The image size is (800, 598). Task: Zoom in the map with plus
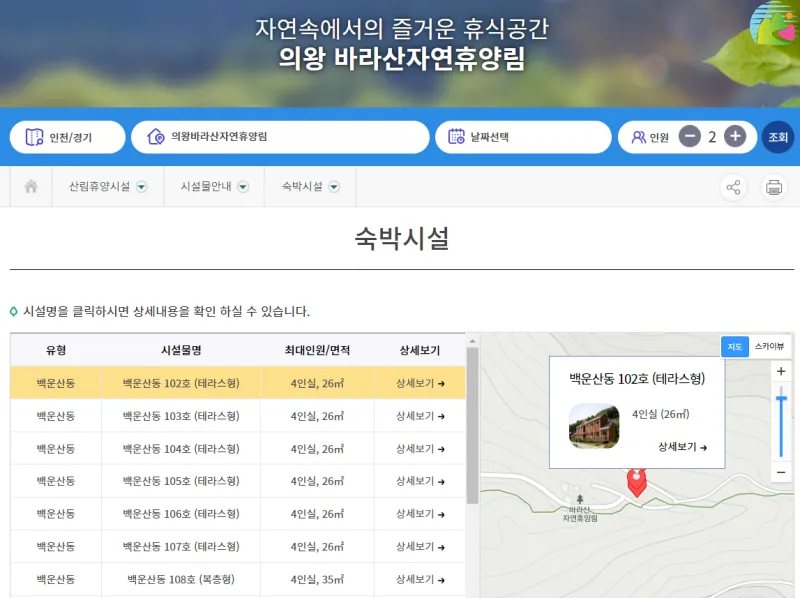click(x=781, y=371)
